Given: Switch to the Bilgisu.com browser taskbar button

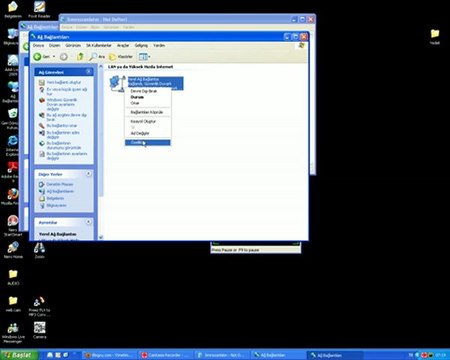Looking at the screenshot, I should [110, 355].
